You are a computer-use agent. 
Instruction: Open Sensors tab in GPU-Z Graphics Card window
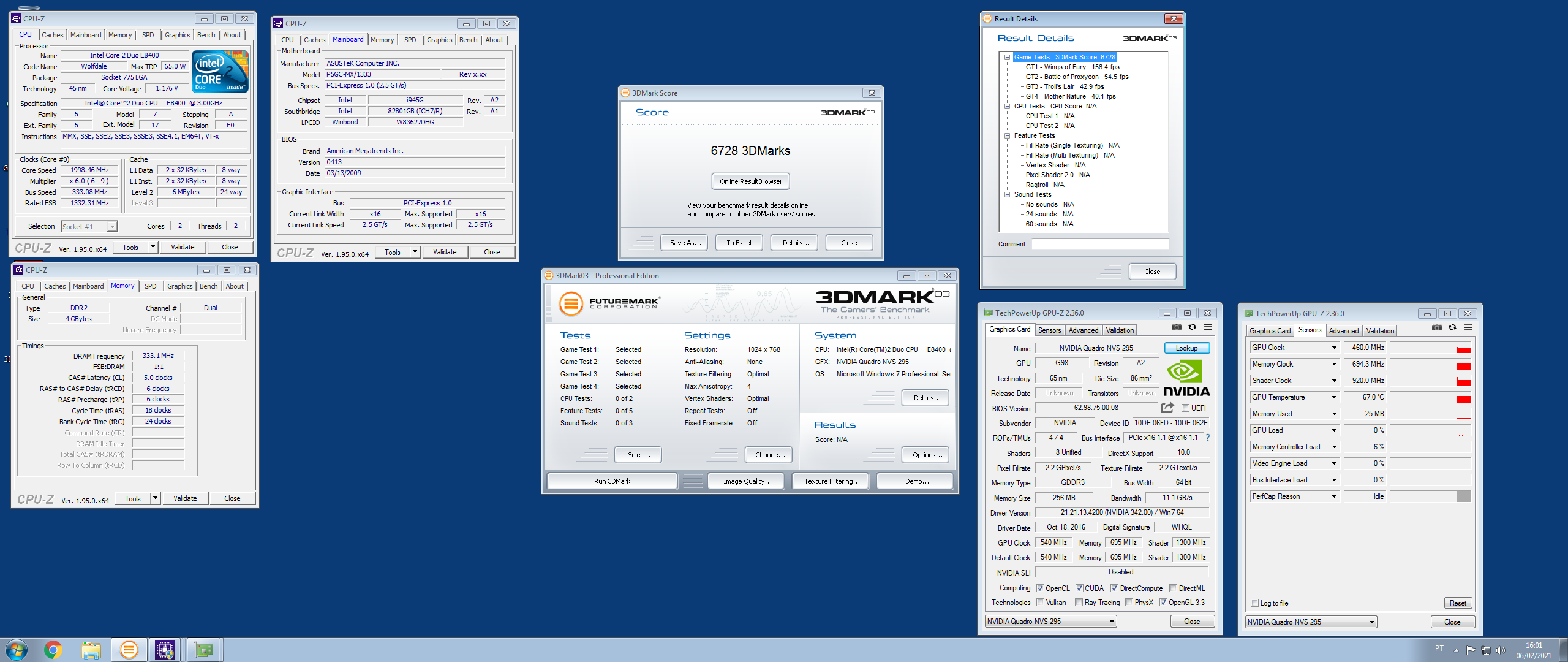click(1049, 330)
